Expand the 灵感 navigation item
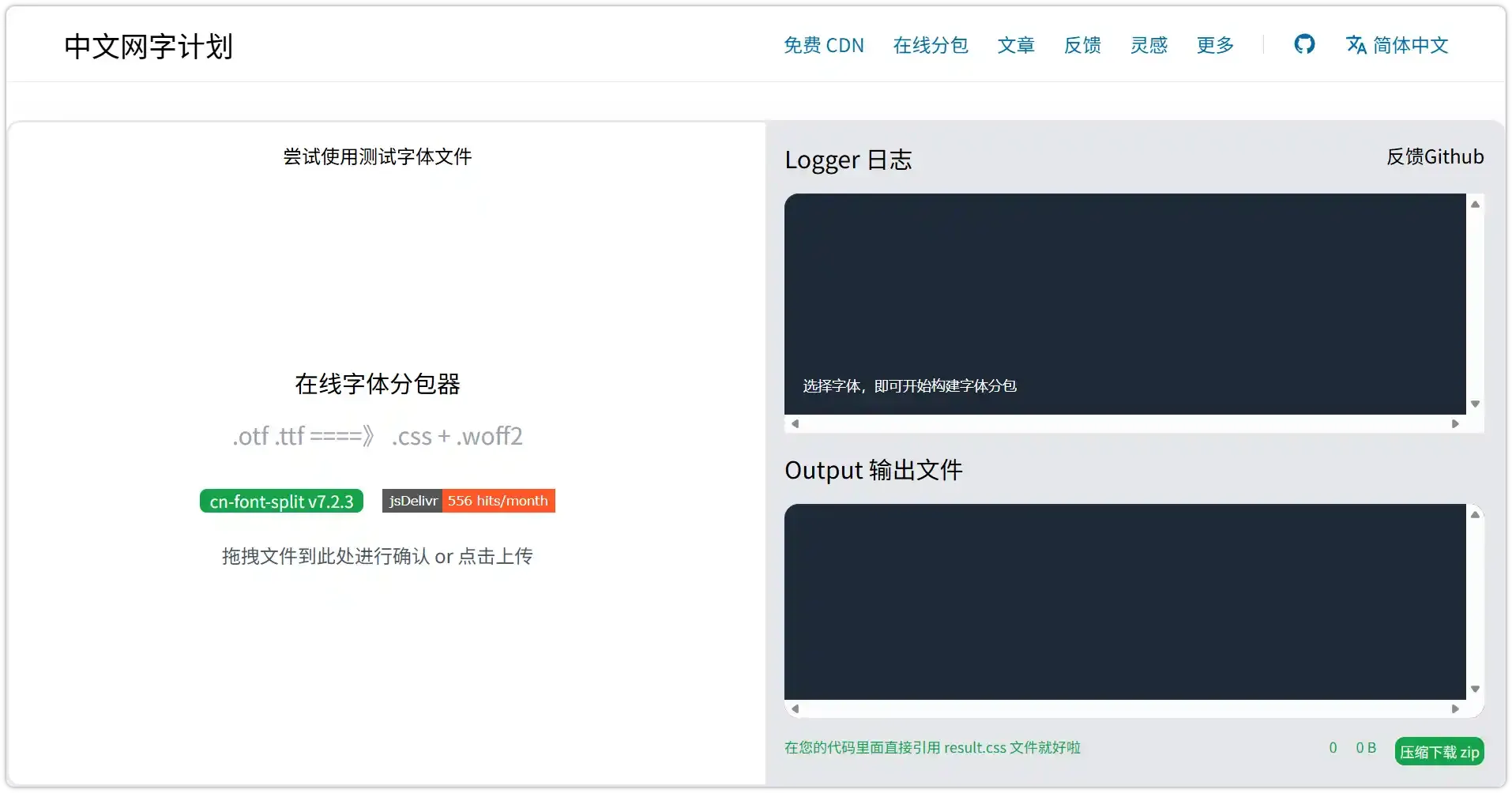Image resolution: width=1512 pixels, height=793 pixels. click(x=1148, y=45)
